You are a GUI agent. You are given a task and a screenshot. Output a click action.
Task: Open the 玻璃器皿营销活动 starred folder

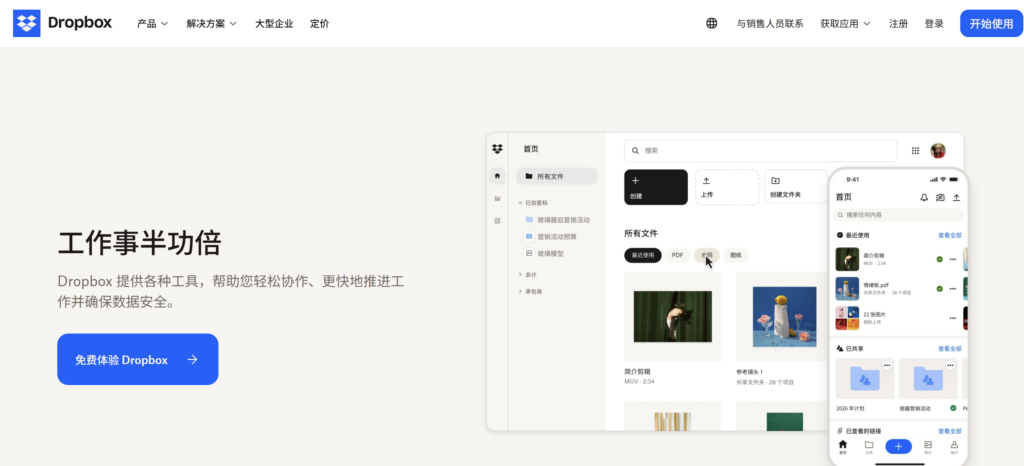(557, 220)
